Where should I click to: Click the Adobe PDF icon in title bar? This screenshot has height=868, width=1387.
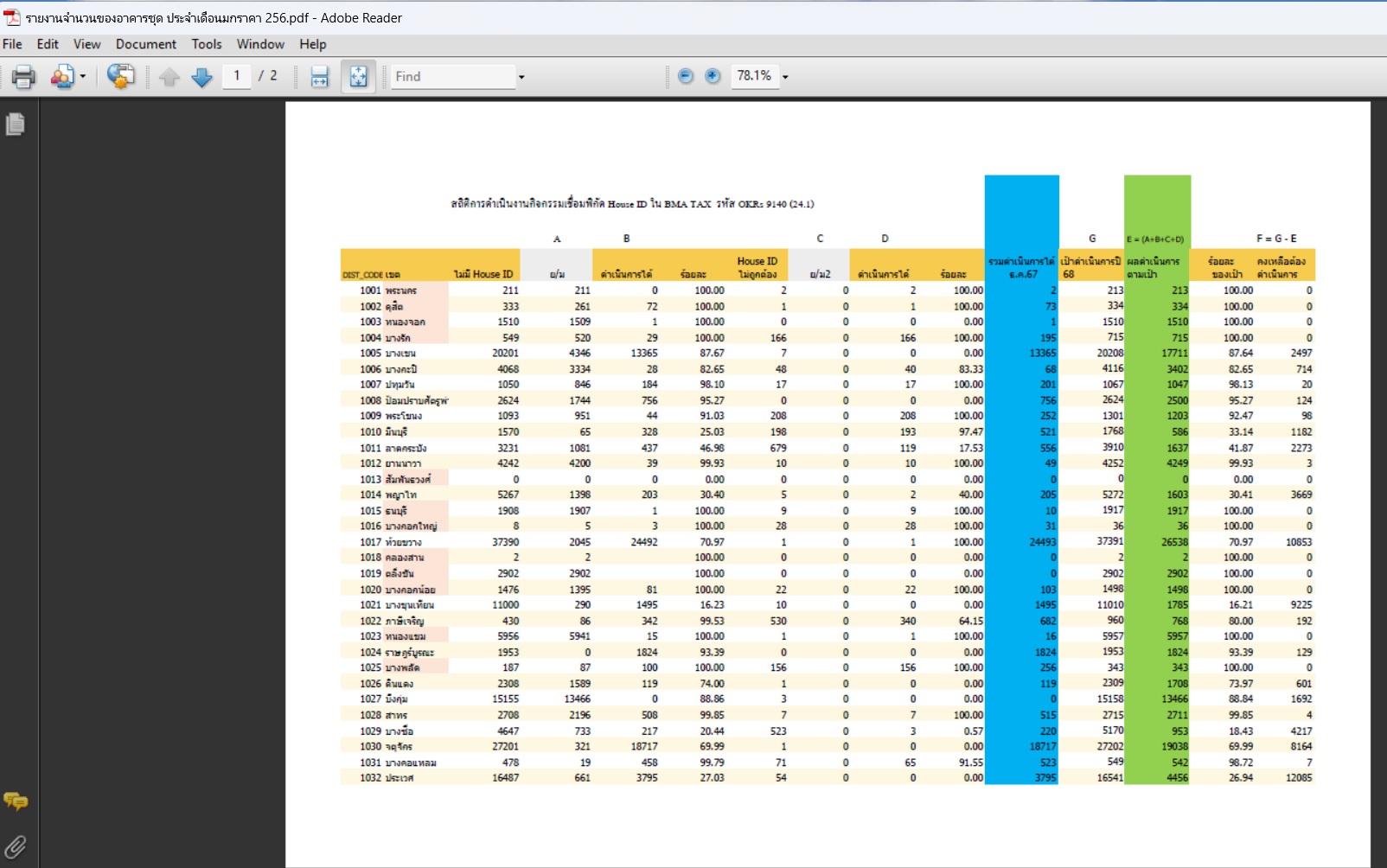[x=12, y=17]
